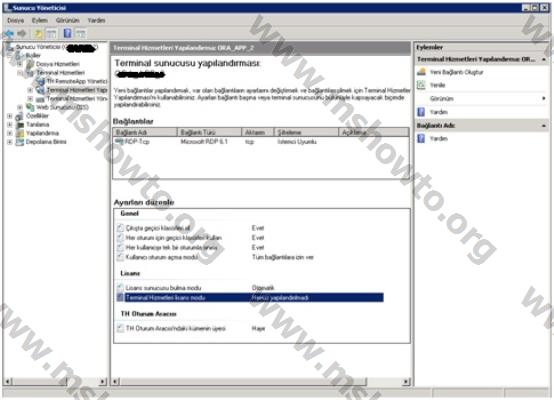Click the center pane horizontal scrollbar
This screenshot has width=554, height=400.
(261, 381)
